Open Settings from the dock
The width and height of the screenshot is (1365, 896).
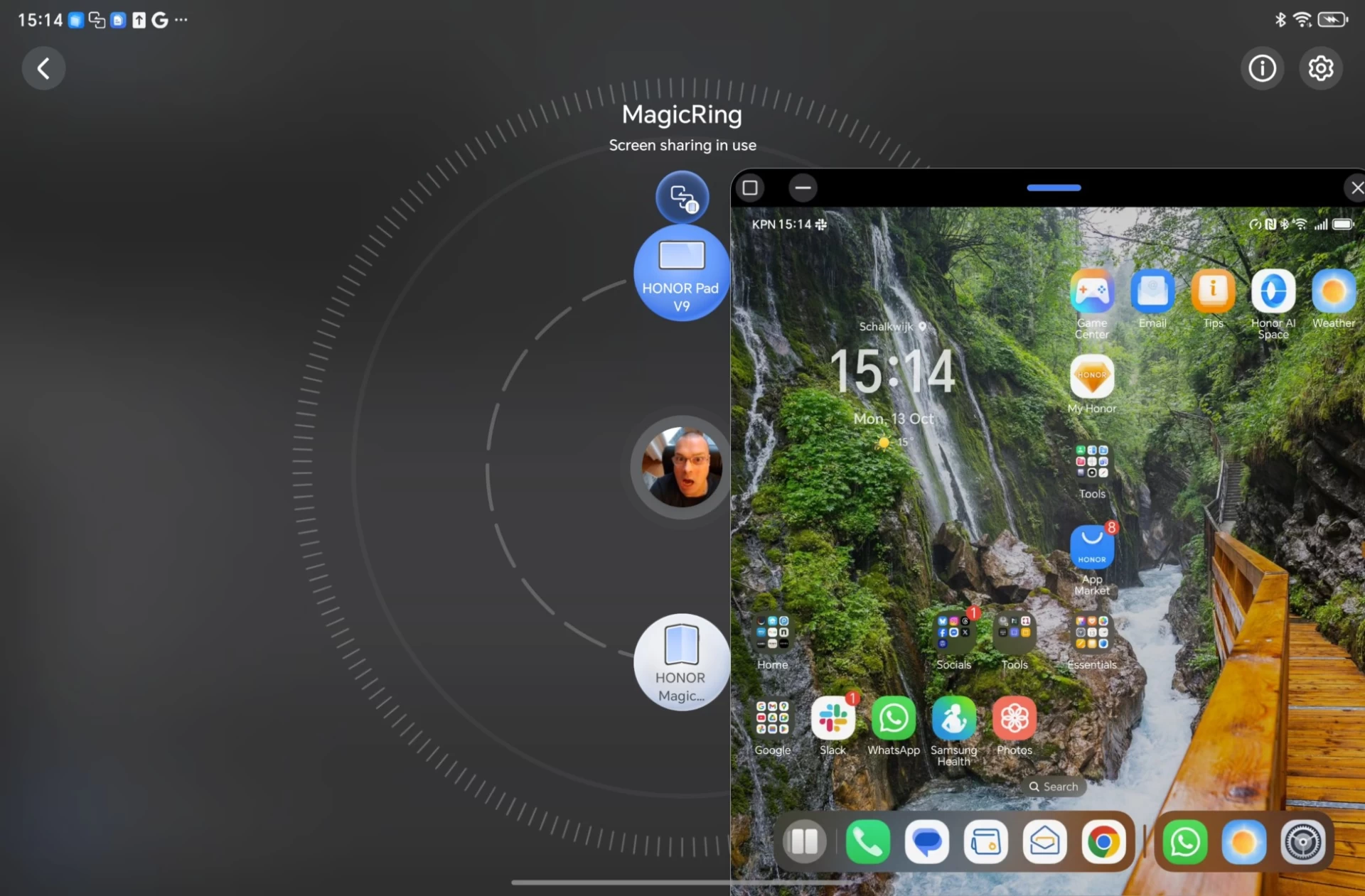[x=1302, y=842]
